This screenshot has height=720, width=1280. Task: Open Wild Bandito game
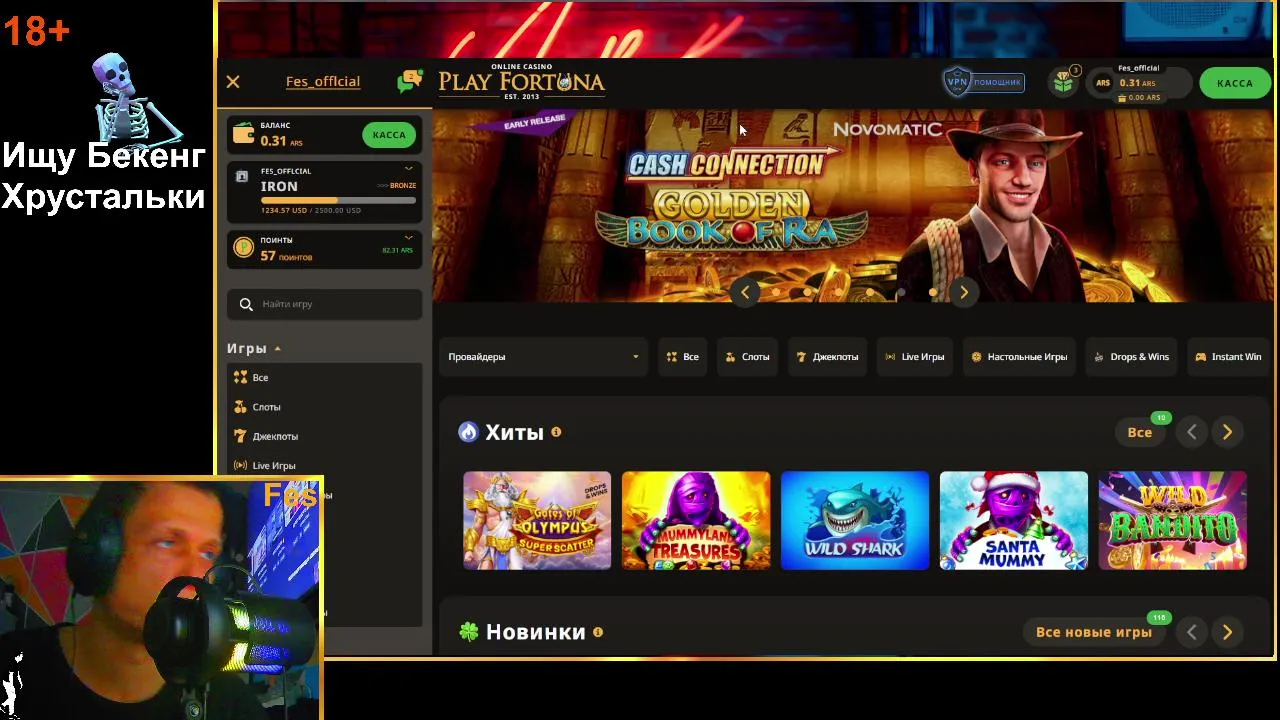(1173, 521)
